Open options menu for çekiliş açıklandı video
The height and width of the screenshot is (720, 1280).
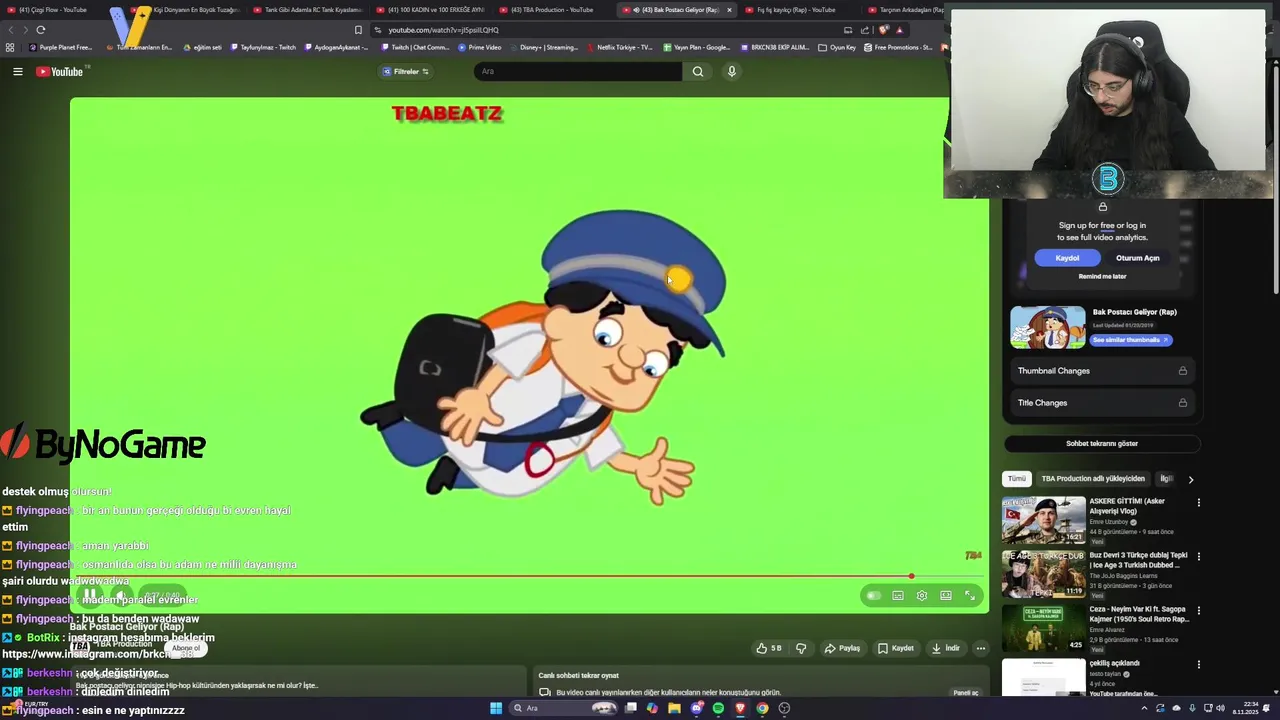[1198, 665]
